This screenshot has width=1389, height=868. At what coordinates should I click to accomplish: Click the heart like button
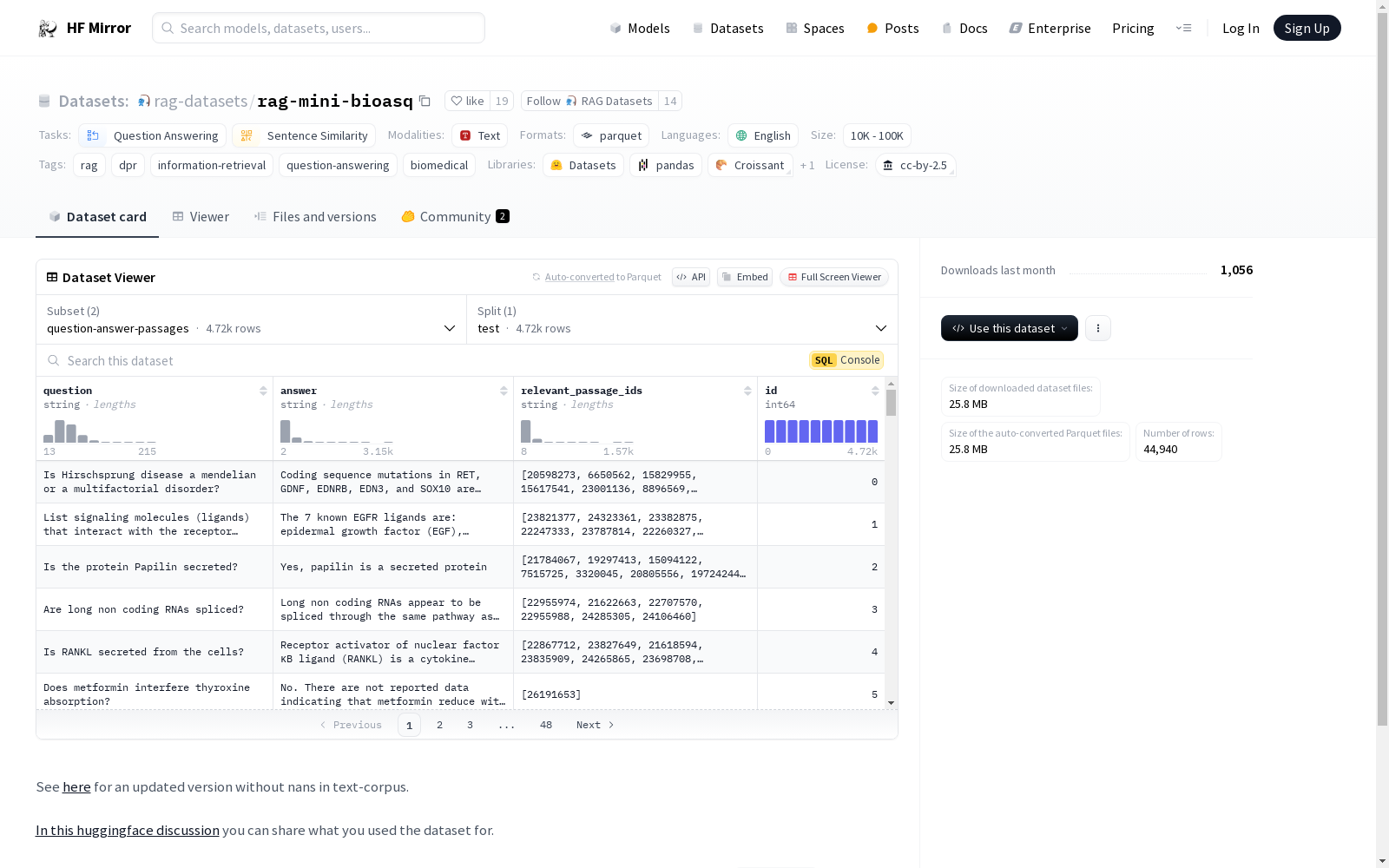(468, 101)
